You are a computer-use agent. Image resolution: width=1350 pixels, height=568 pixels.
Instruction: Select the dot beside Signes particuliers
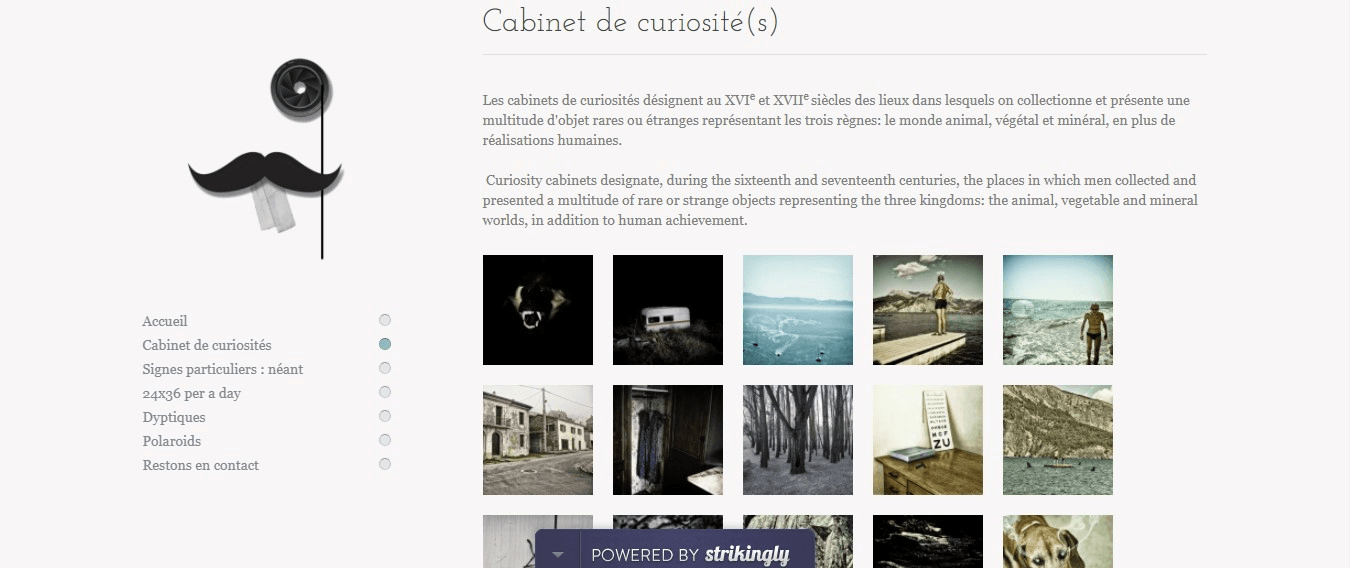(x=385, y=368)
